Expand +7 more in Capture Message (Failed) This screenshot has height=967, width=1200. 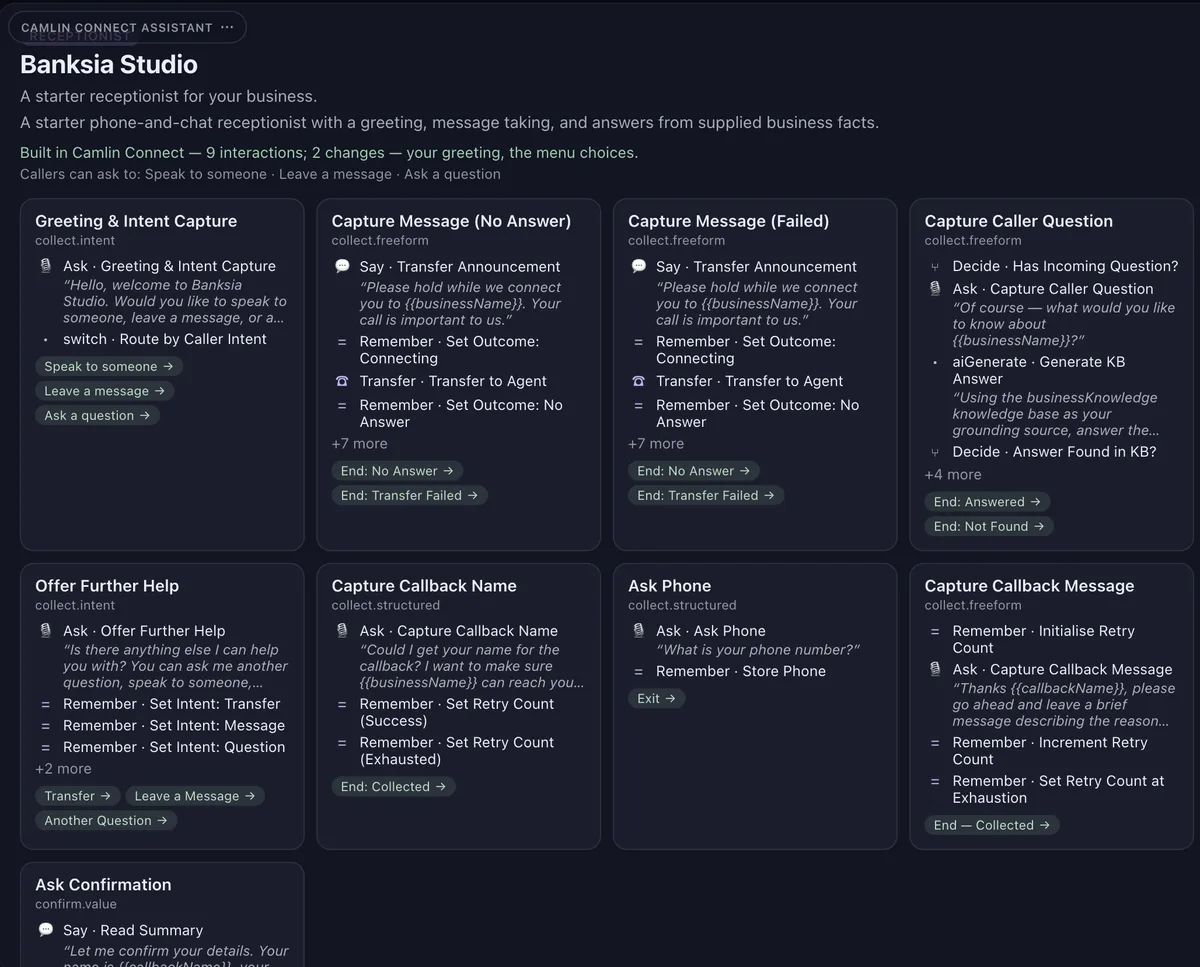tap(656, 444)
